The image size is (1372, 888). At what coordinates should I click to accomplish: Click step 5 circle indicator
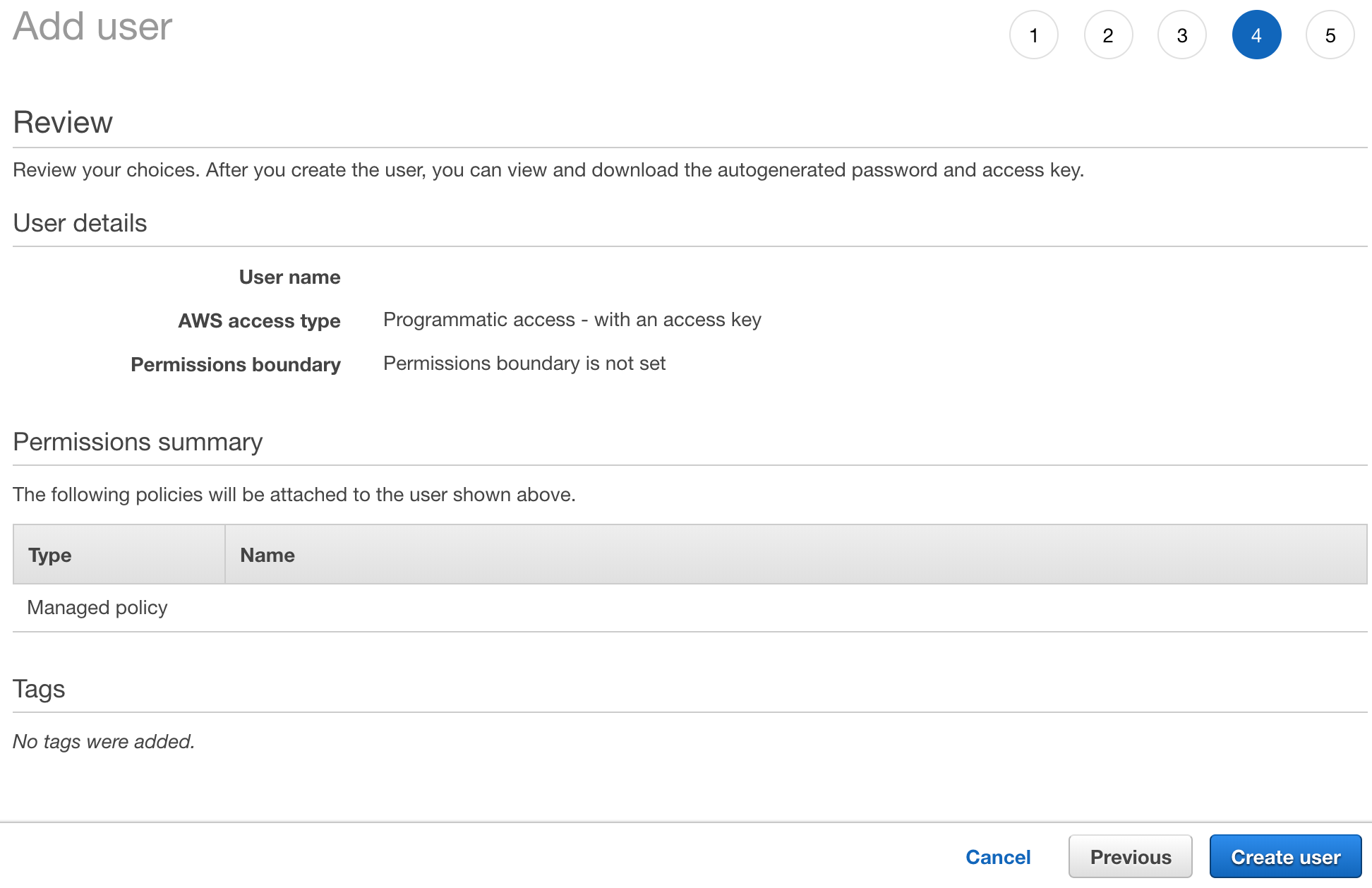(x=1330, y=35)
